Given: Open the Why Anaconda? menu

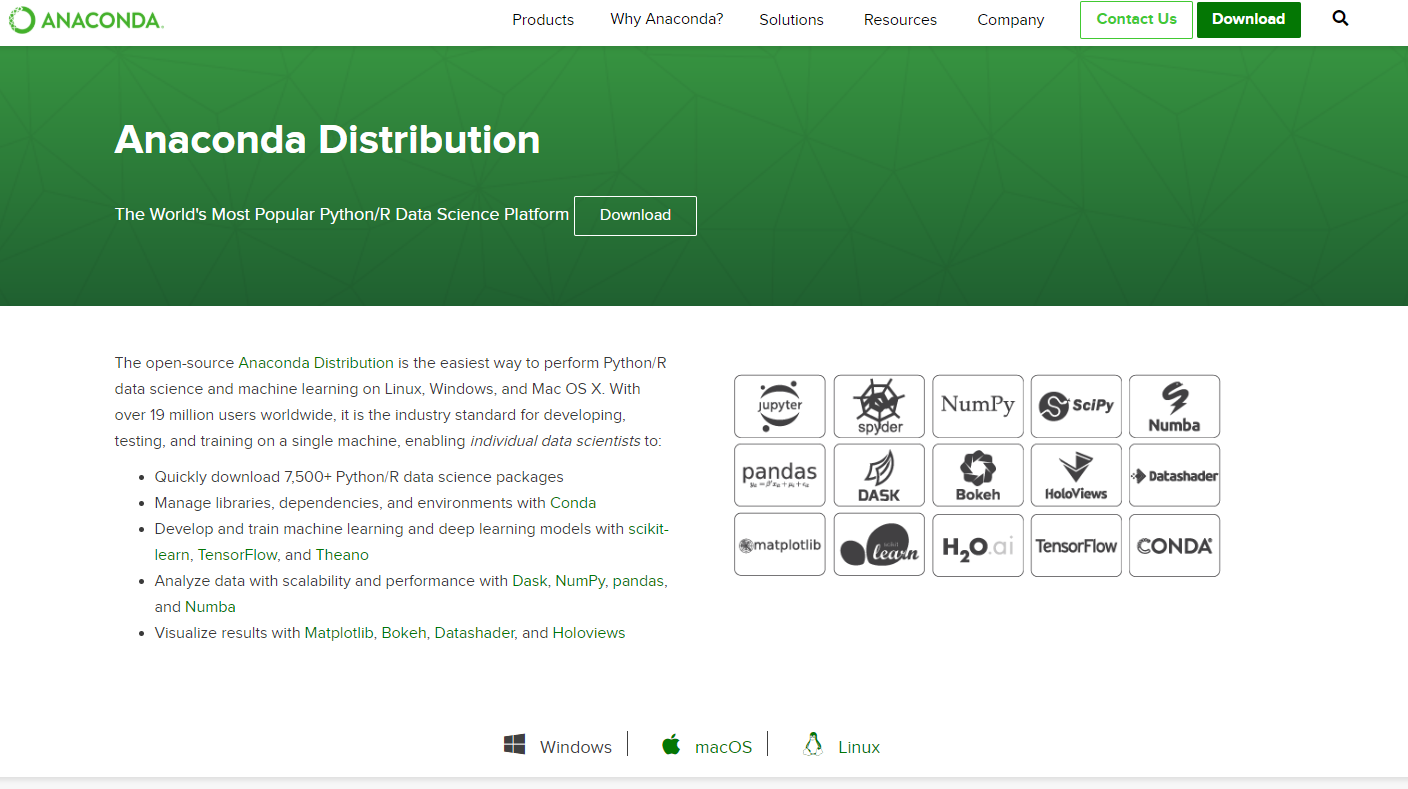Looking at the screenshot, I should coord(667,19).
